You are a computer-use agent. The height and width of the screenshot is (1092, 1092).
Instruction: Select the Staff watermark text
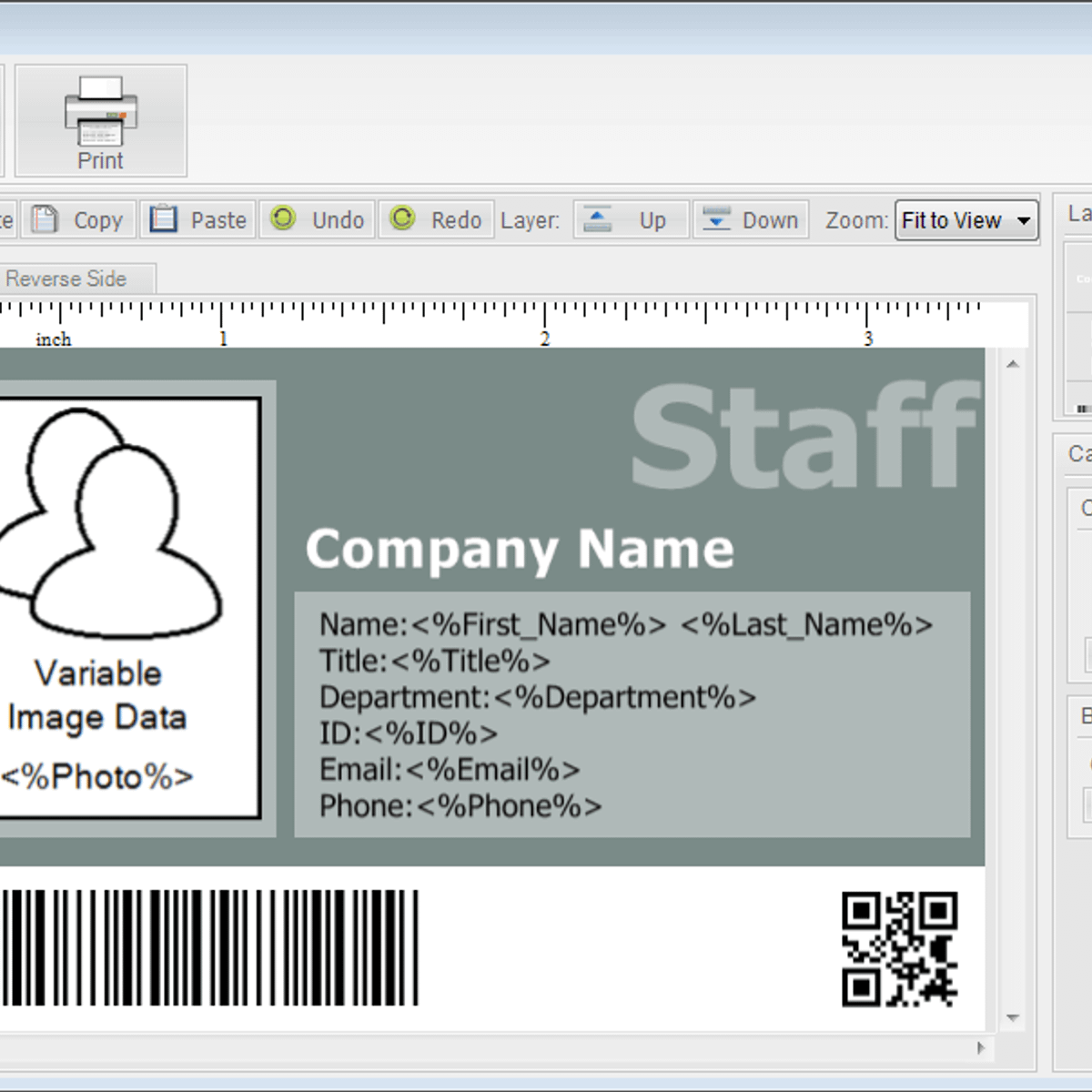tap(805, 437)
